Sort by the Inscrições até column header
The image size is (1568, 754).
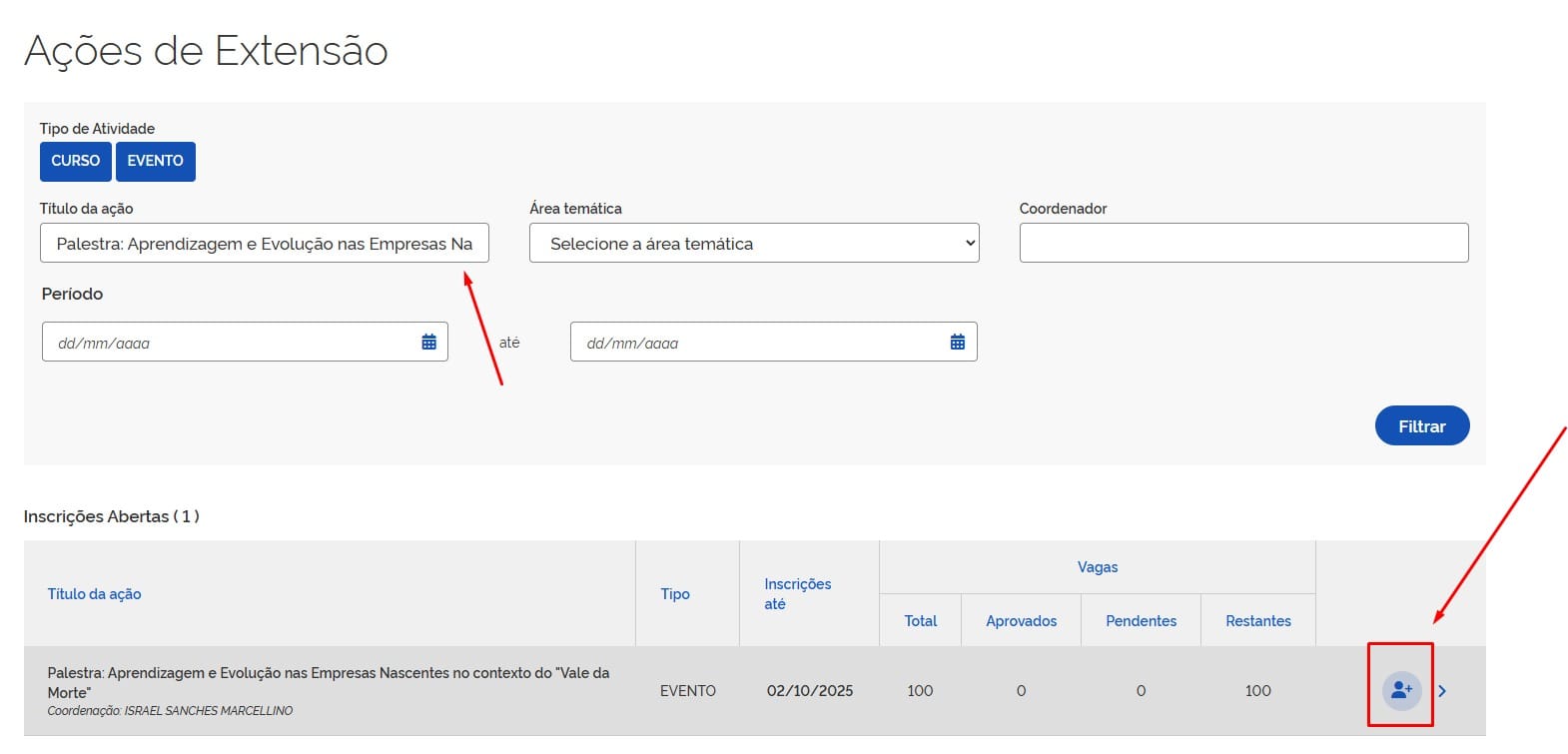tap(797, 594)
